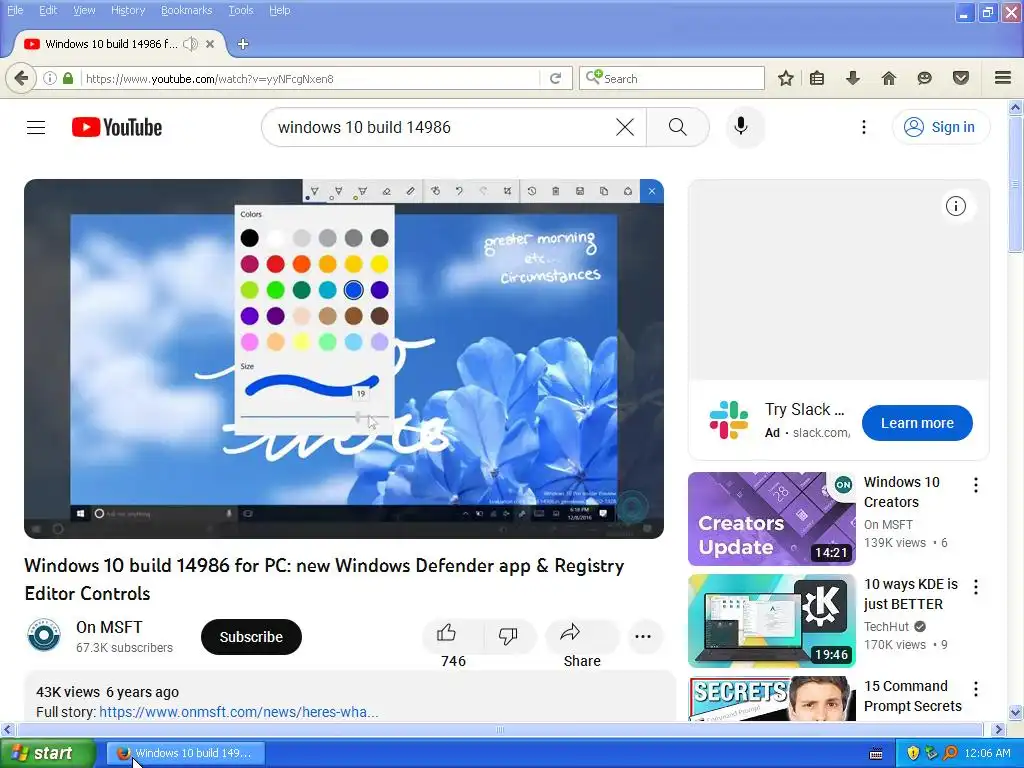
Task: Open more actions ellipsis under video
Action: (x=643, y=637)
